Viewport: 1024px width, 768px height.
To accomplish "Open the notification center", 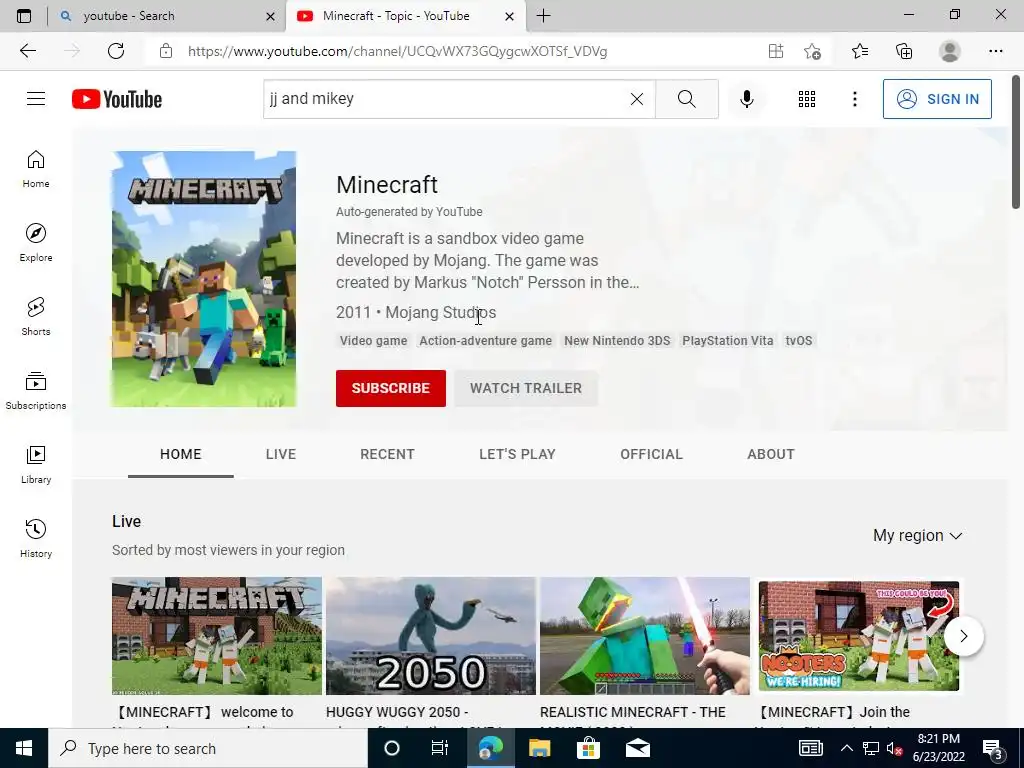I will coord(993,749).
